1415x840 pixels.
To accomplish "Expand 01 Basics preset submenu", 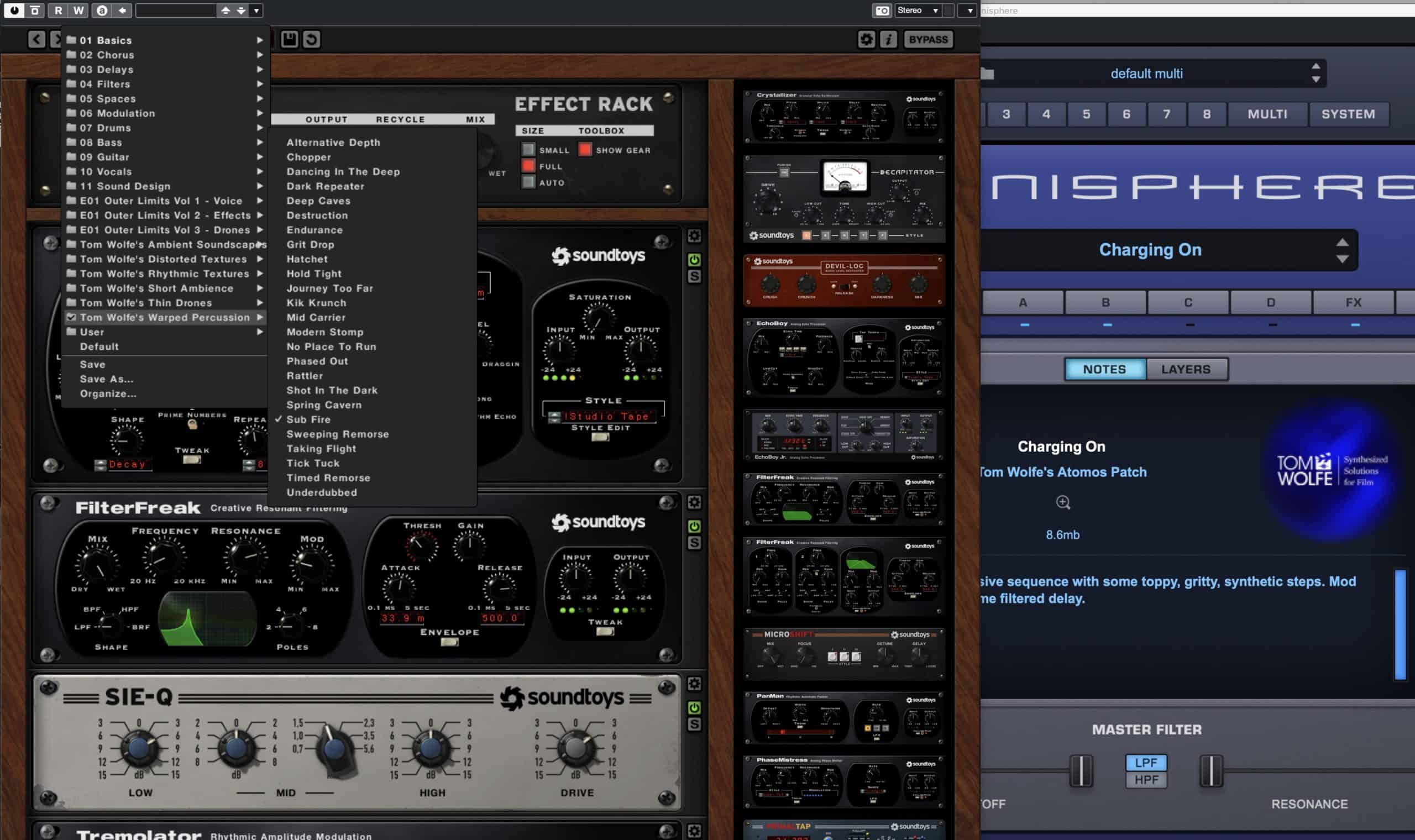I will click(x=164, y=40).
